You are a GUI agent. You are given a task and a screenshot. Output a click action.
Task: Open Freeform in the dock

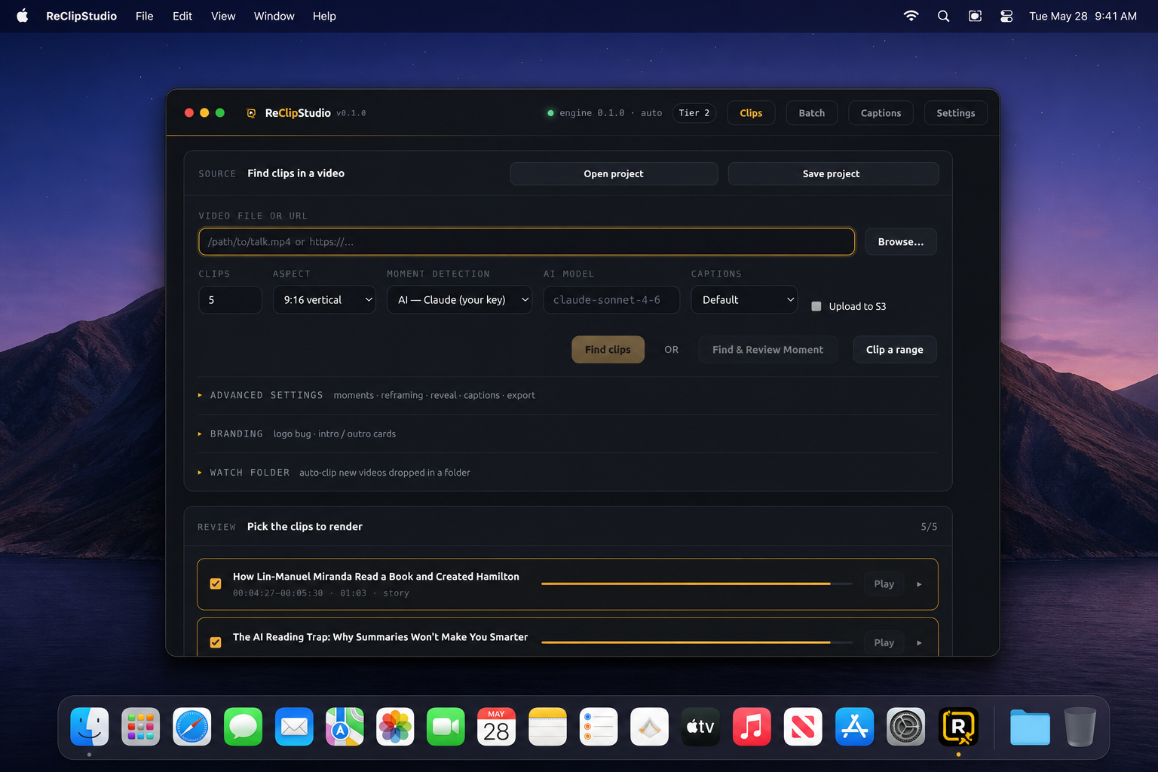[x=649, y=727]
